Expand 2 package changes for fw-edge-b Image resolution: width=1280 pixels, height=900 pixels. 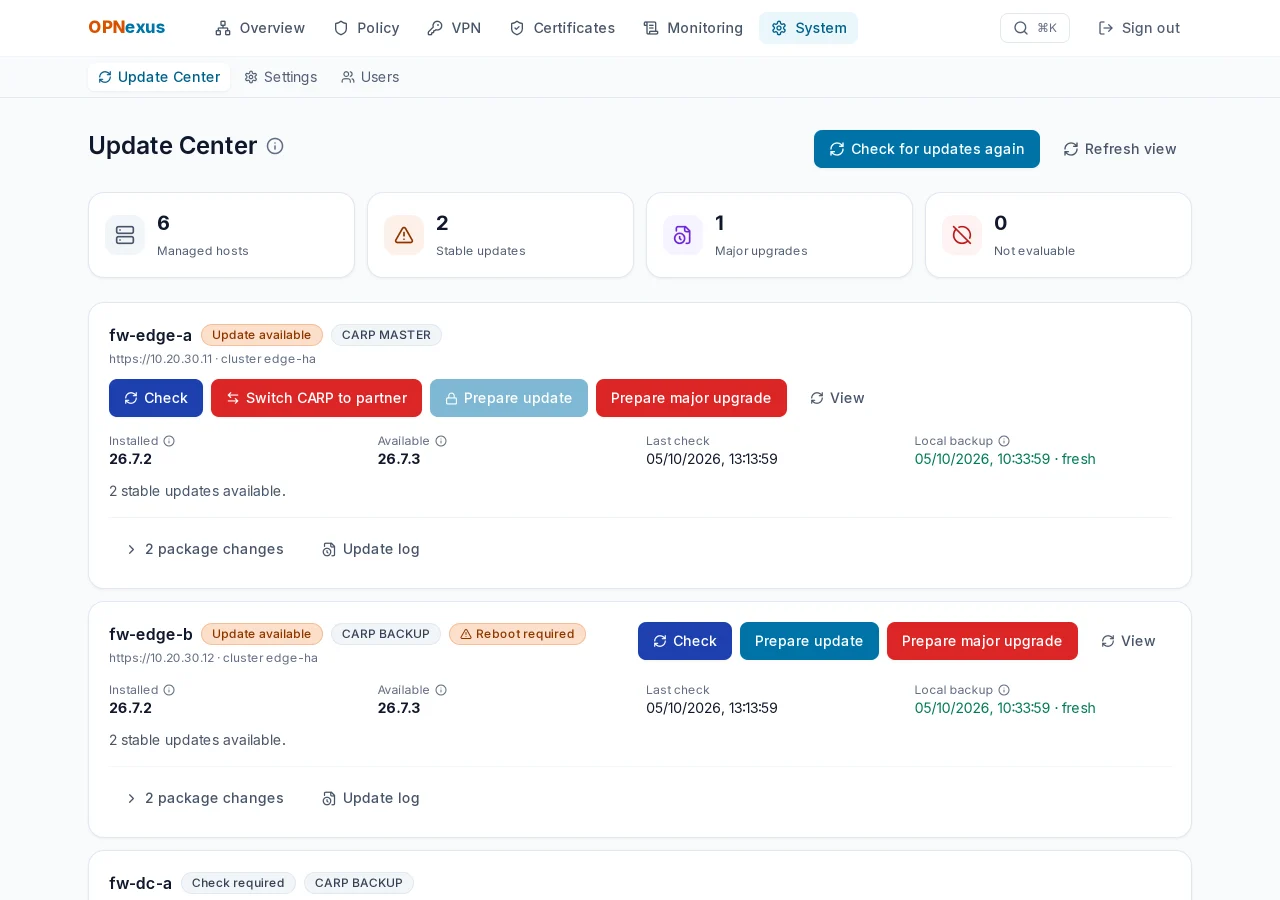(x=205, y=798)
